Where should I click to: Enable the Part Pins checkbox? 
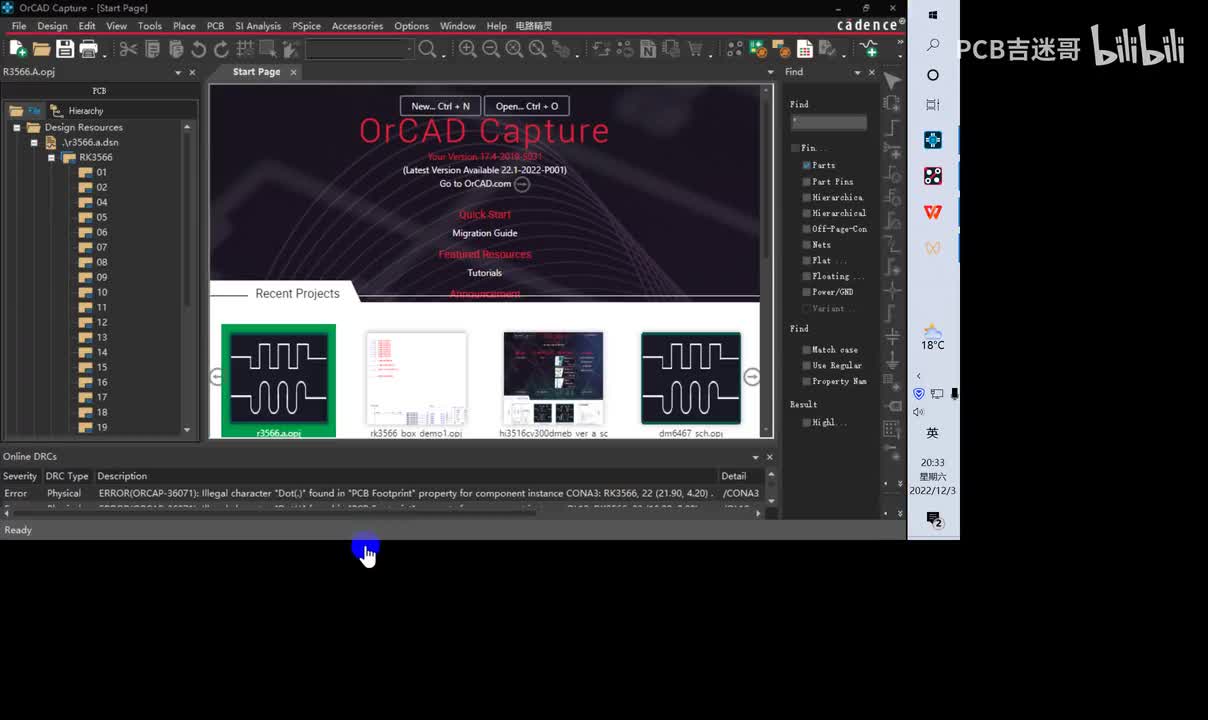[806, 181]
